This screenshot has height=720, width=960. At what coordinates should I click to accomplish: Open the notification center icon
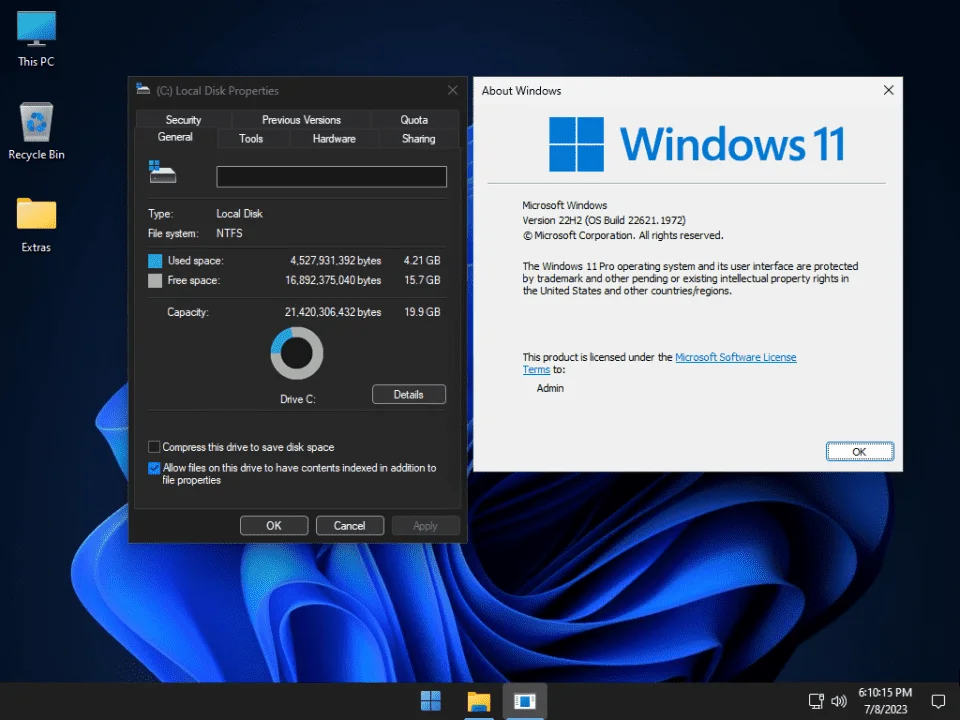click(938, 701)
